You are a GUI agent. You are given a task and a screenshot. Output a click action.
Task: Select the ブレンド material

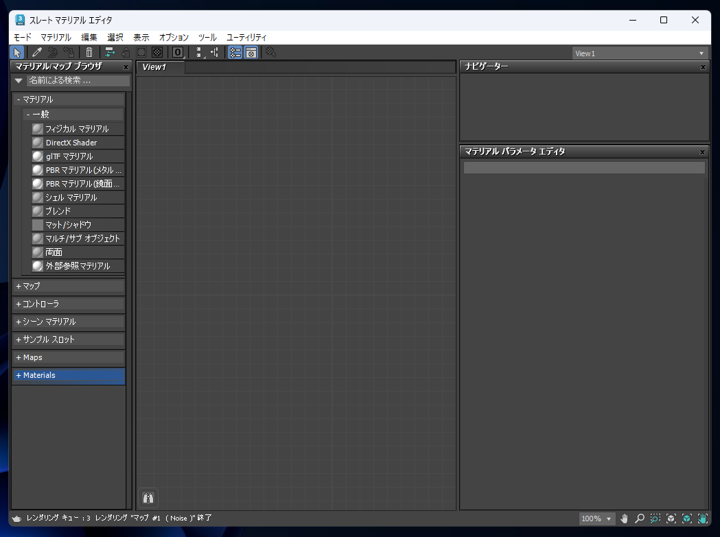(x=78, y=211)
